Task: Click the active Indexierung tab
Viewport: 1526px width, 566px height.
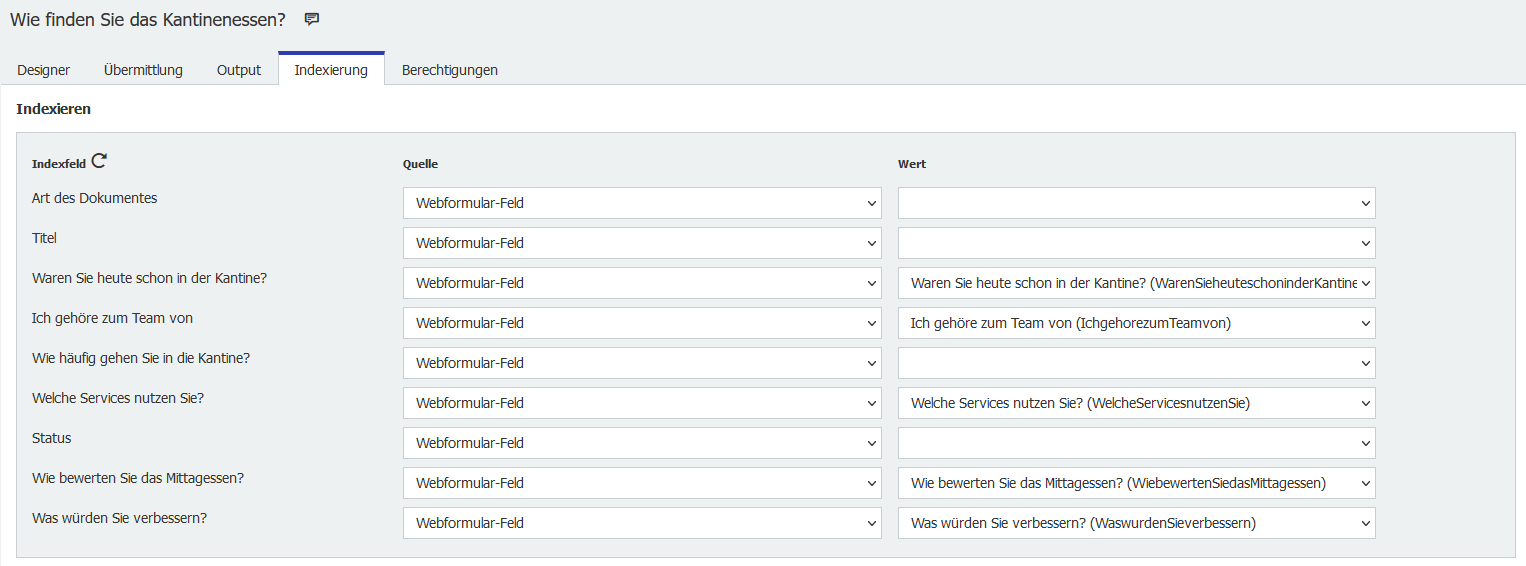Action: (x=331, y=70)
